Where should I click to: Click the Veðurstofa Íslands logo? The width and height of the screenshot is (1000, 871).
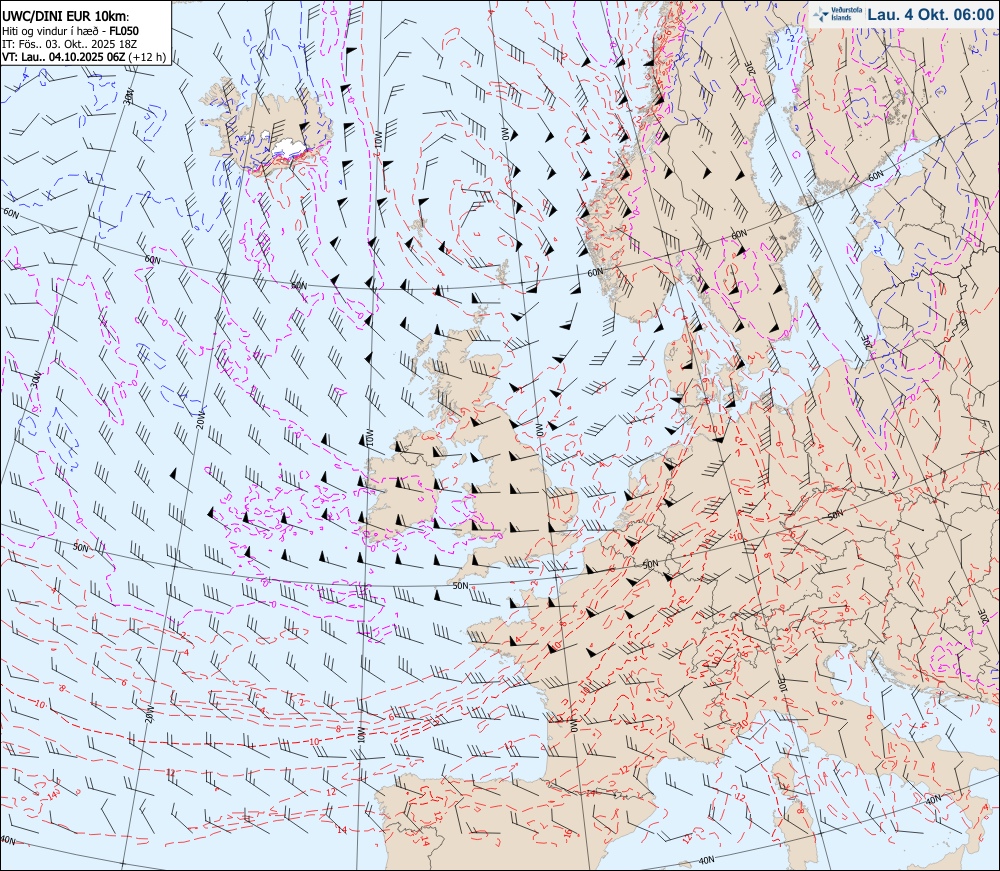[836, 14]
